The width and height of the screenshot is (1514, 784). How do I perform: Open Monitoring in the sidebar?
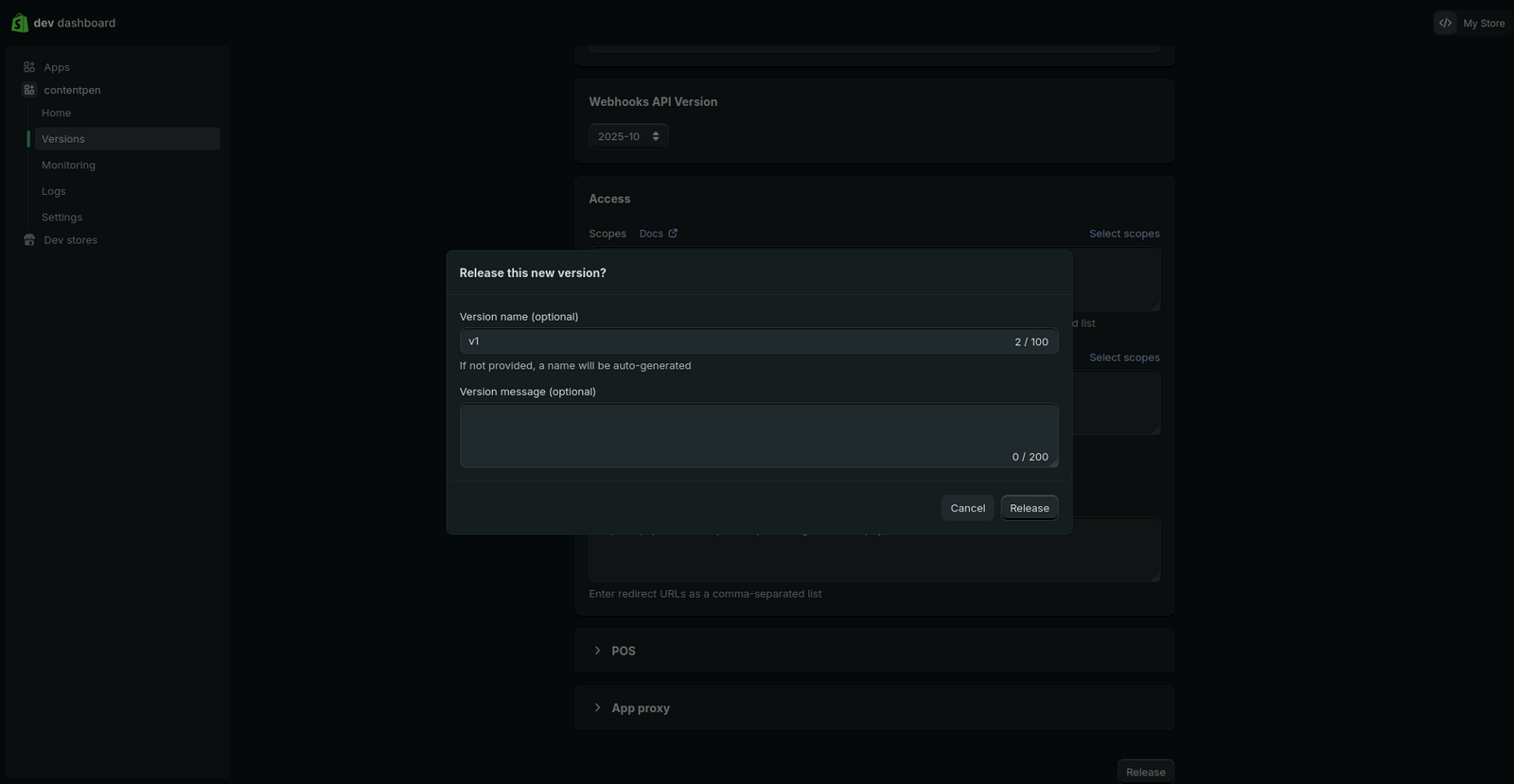pyautogui.click(x=68, y=165)
